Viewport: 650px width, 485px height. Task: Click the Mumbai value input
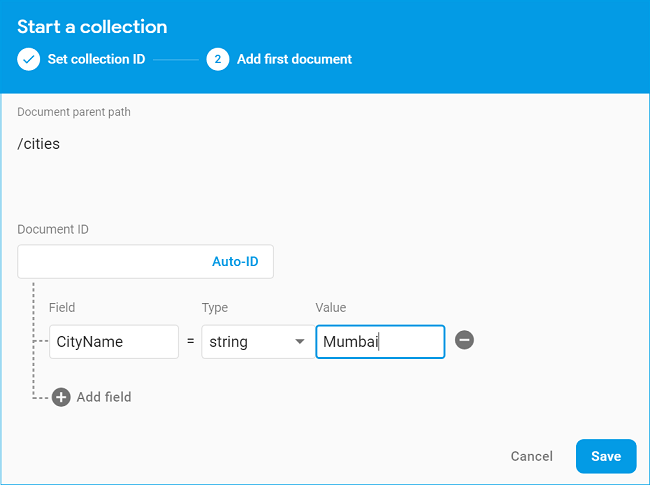click(x=380, y=342)
